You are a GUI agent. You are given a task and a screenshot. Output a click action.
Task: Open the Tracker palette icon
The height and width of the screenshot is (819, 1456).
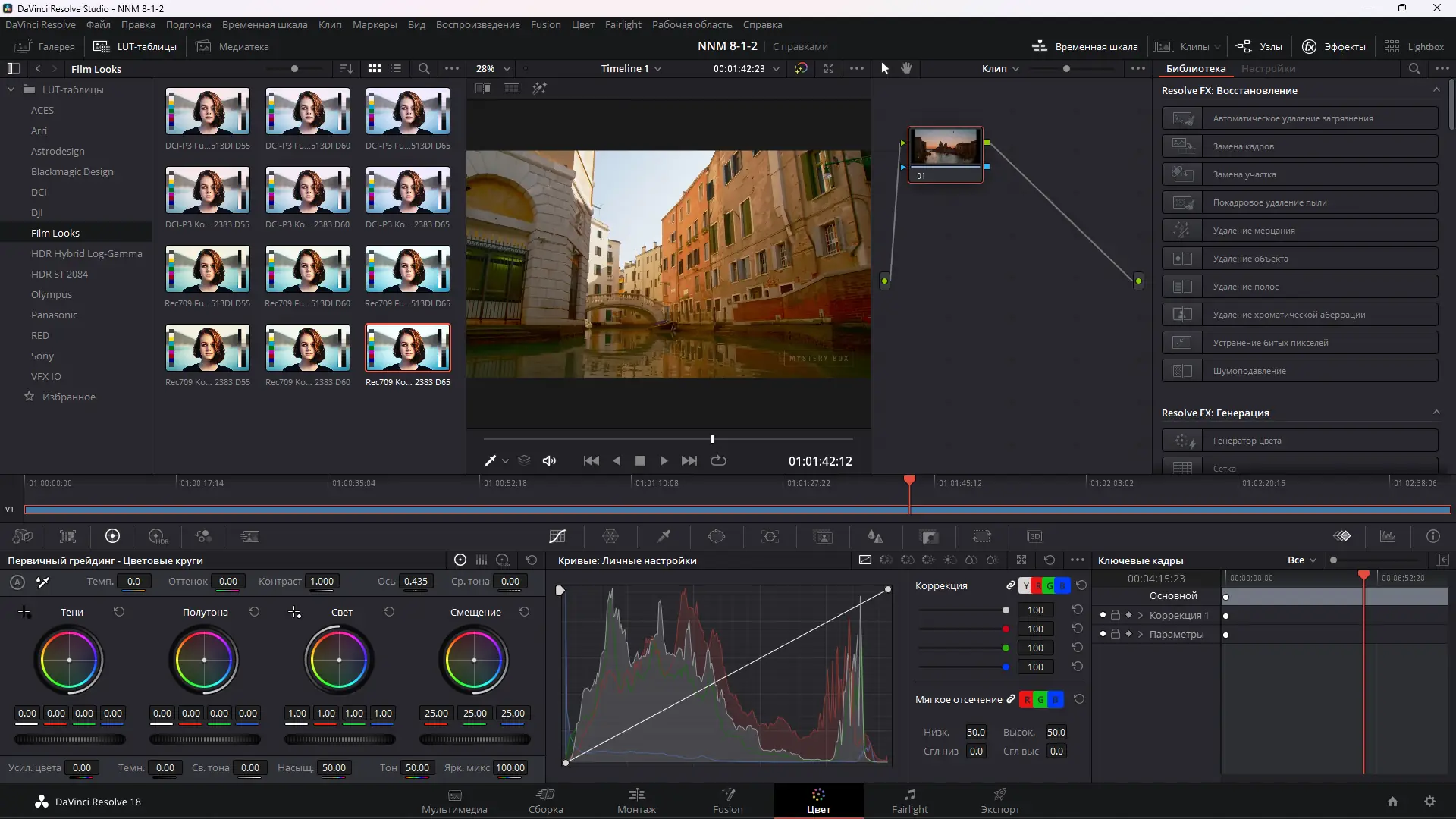770,537
